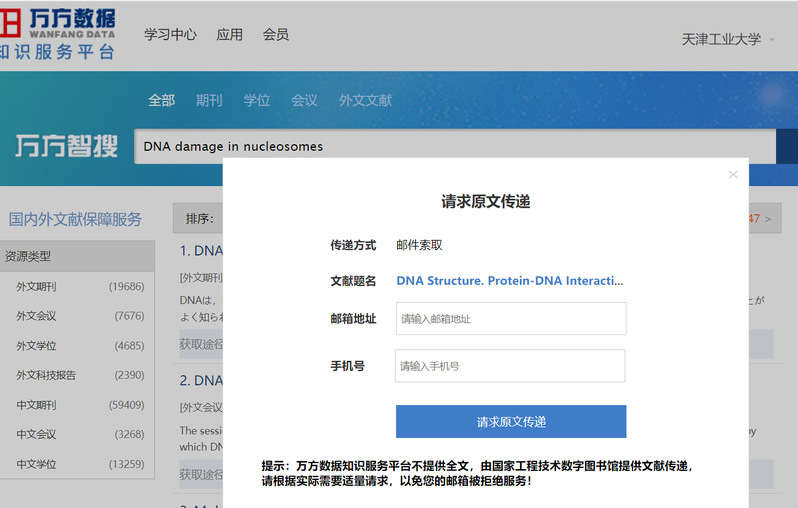This screenshot has height=508, width=798.
Task: Open the 学习中心 menu
Action: point(170,34)
